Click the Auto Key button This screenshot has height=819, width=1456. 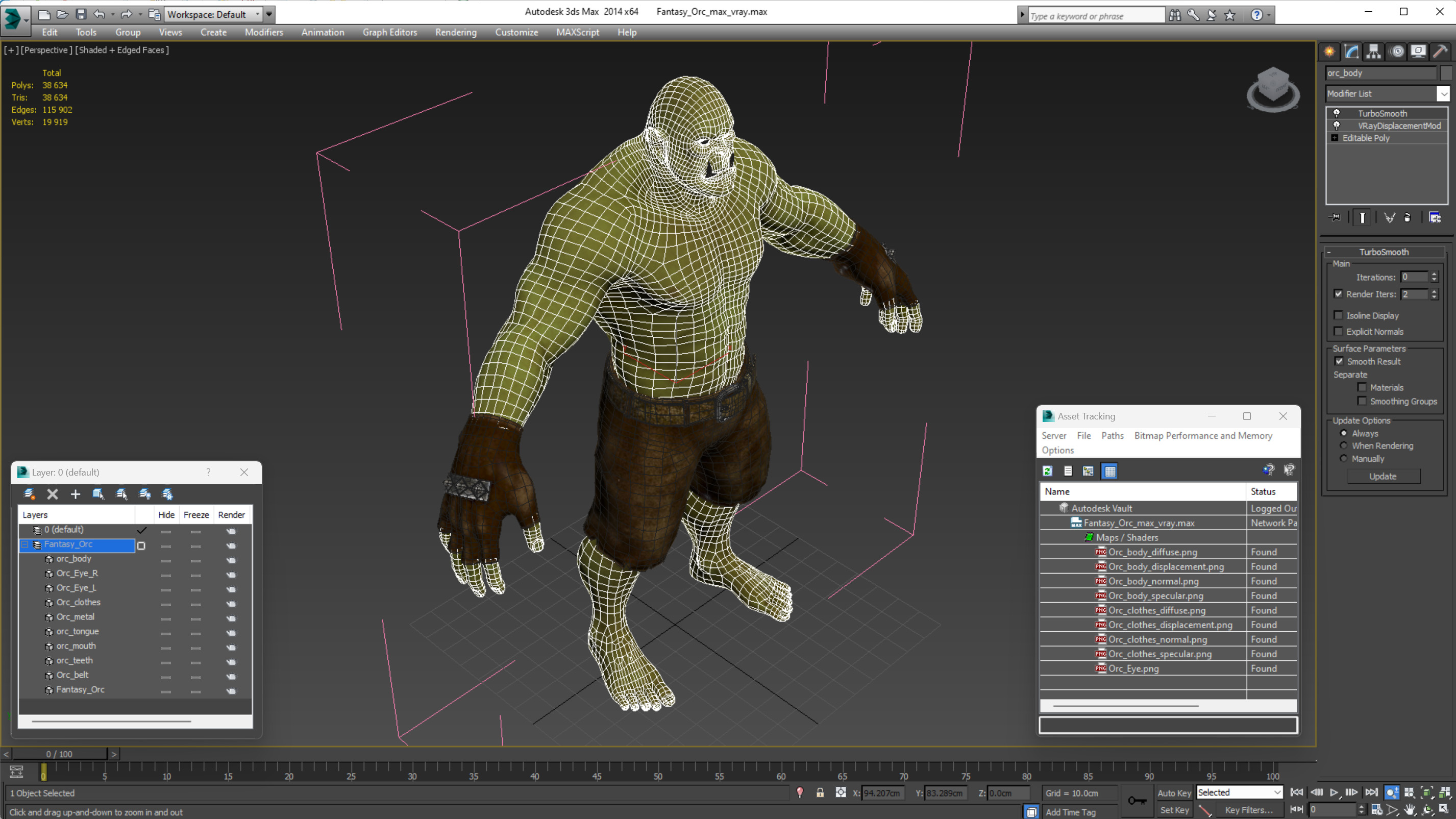tap(1174, 792)
